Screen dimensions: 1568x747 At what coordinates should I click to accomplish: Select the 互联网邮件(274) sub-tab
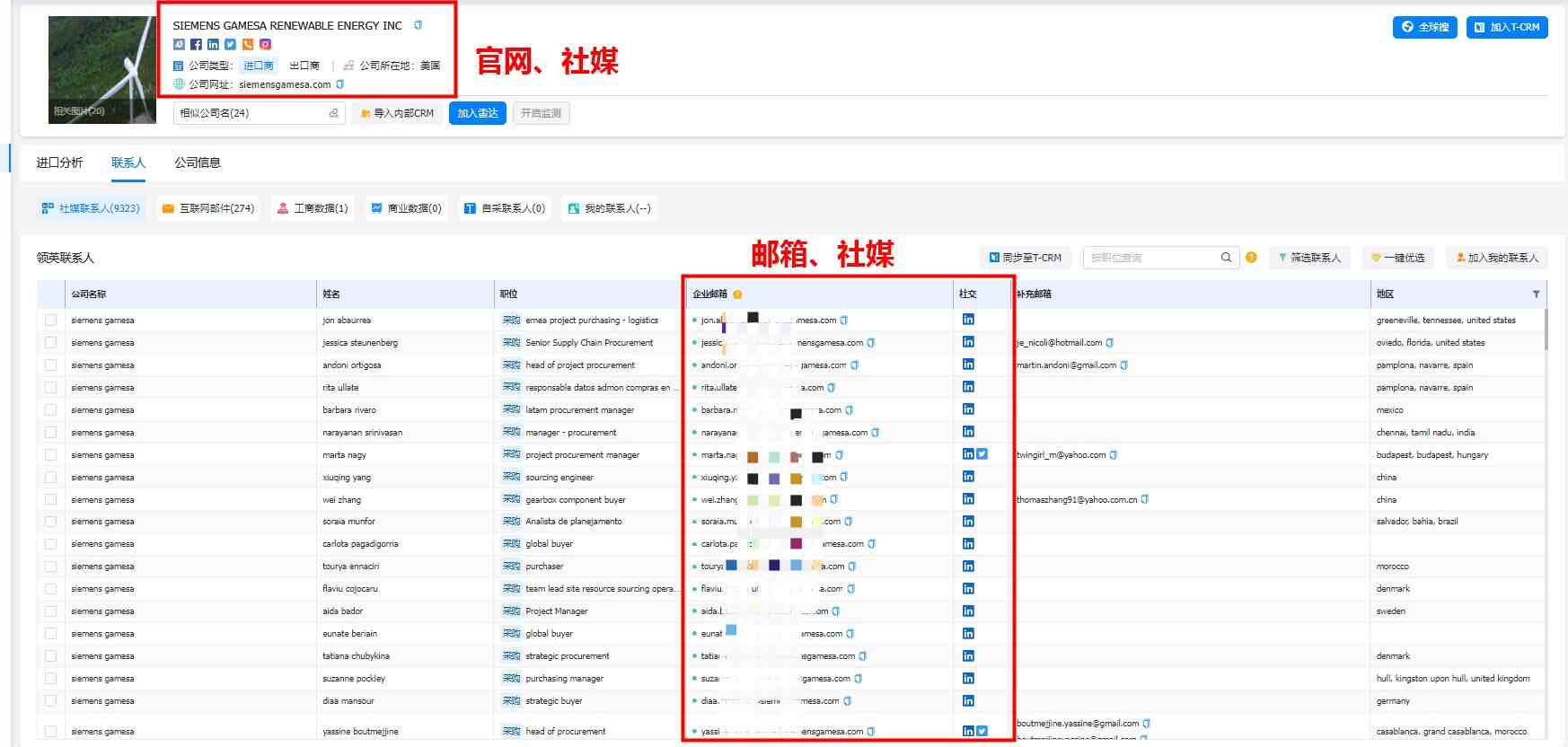pos(208,208)
